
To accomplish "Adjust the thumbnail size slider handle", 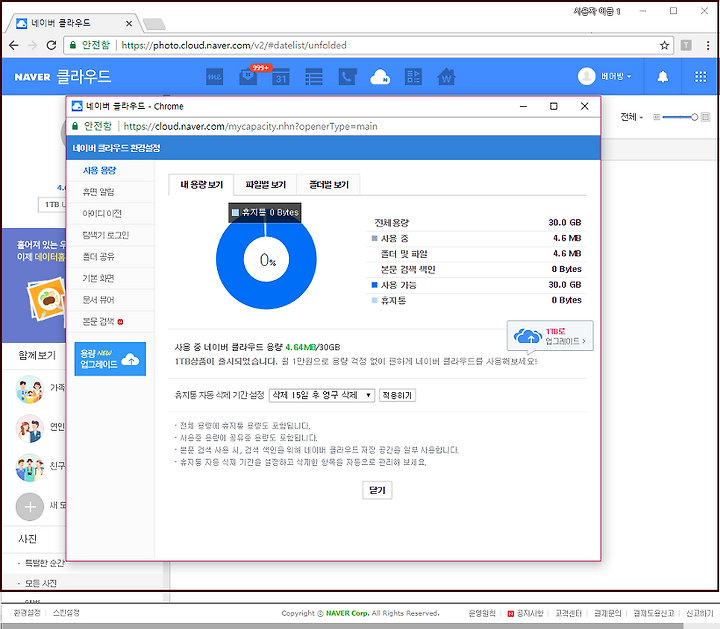I will [694, 117].
